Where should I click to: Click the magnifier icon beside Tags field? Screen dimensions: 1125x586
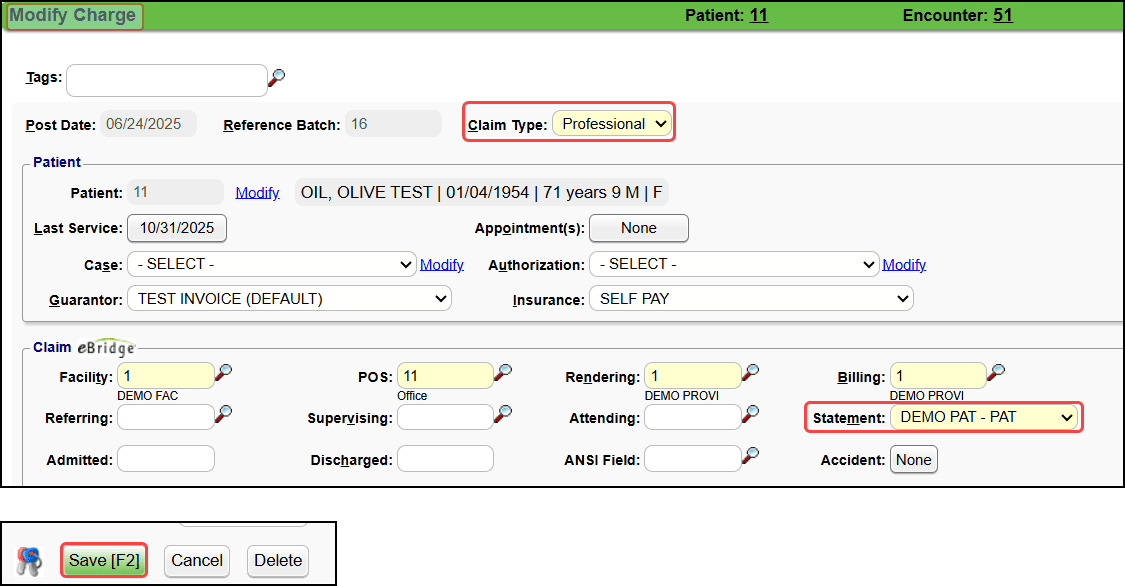tap(277, 76)
